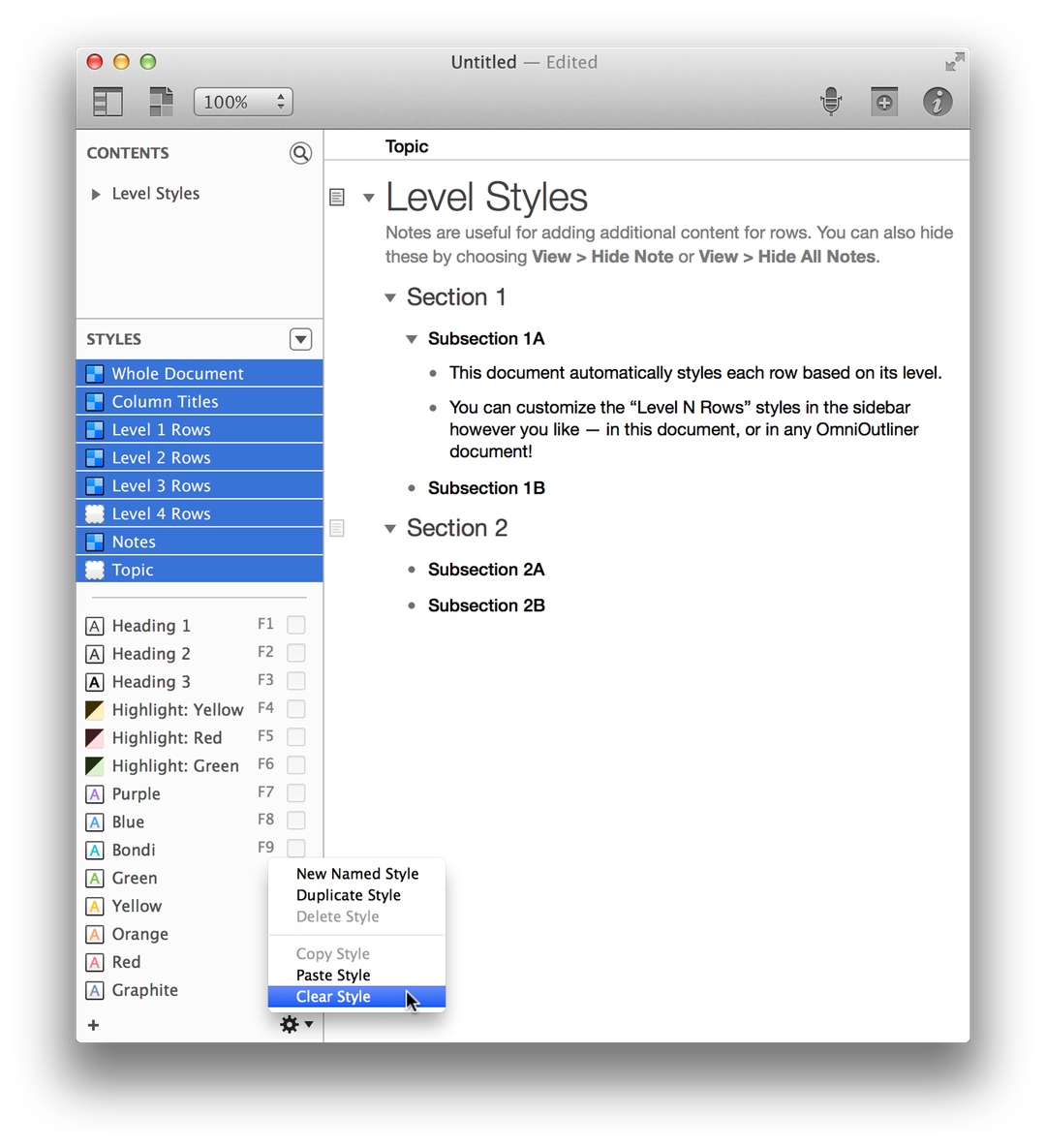The width and height of the screenshot is (1046, 1148).
Task: Click the plus add style icon
Action: 94,1025
